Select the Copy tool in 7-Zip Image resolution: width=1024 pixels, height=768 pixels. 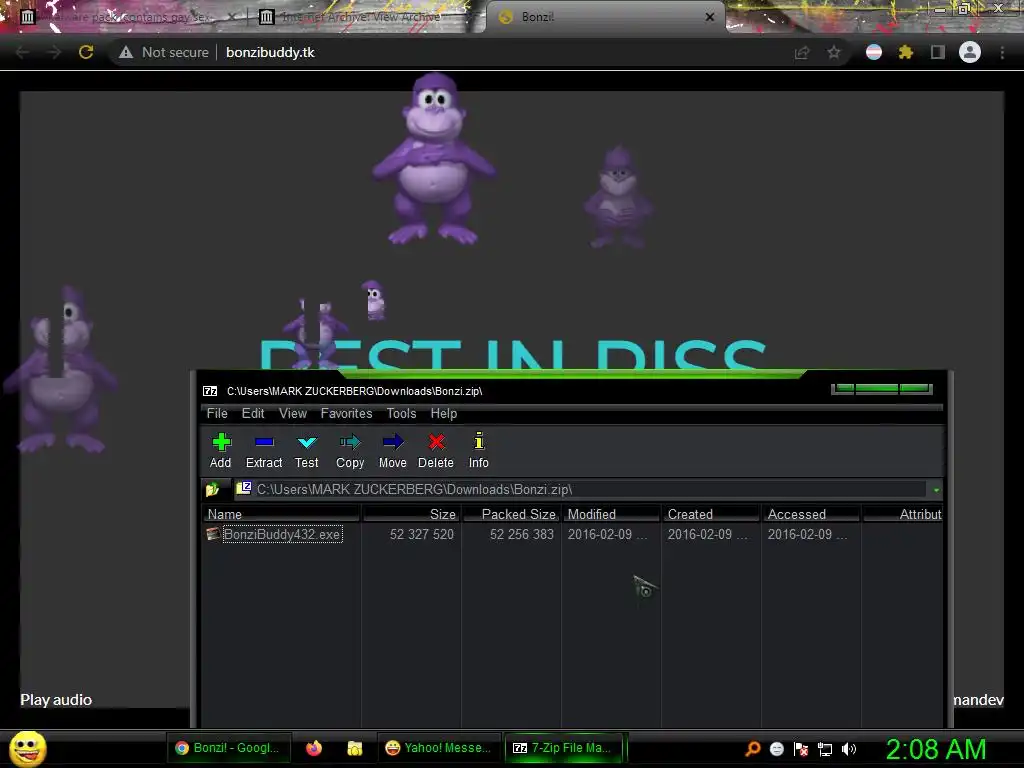pos(350,451)
